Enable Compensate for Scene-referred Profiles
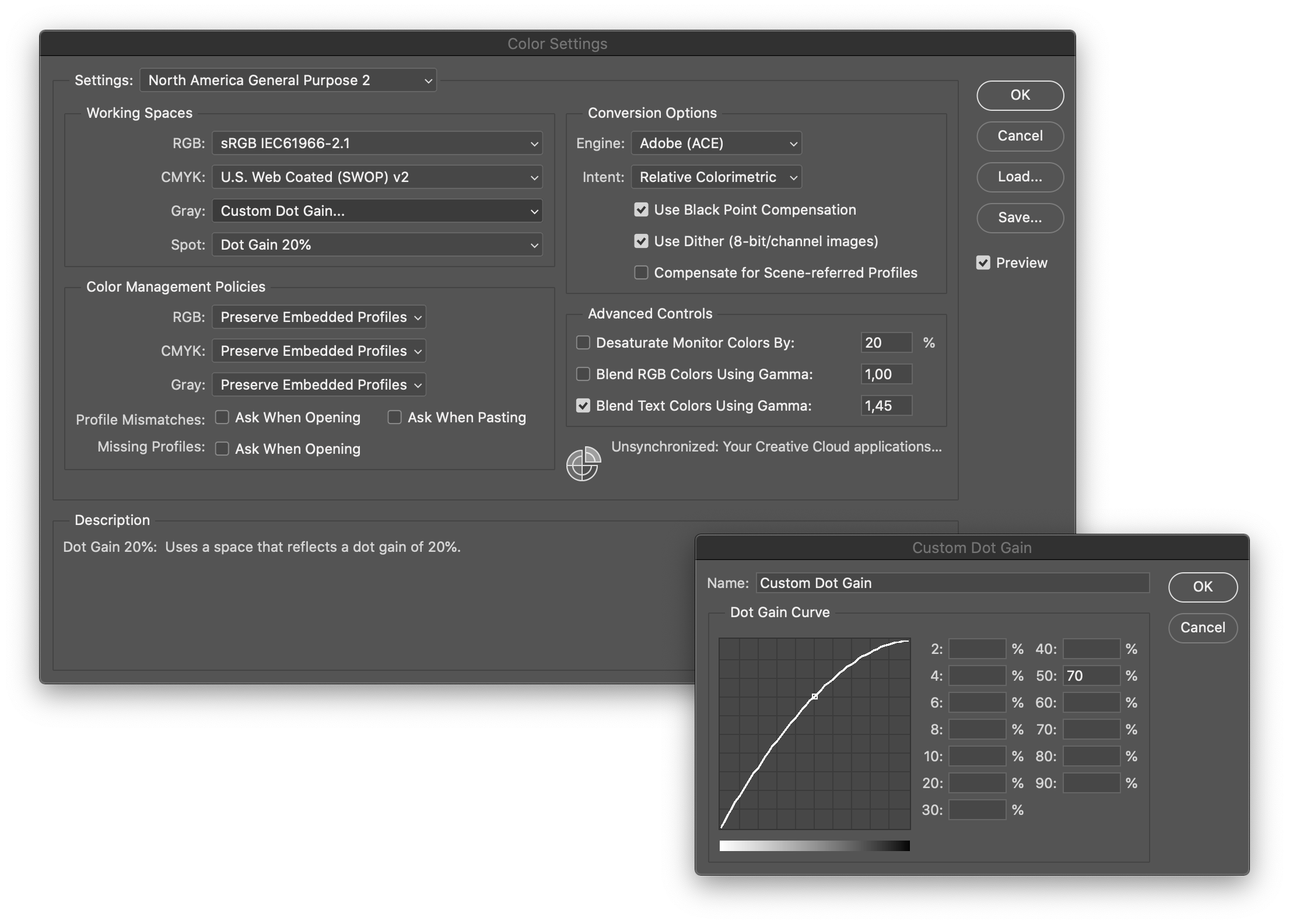 click(x=642, y=272)
